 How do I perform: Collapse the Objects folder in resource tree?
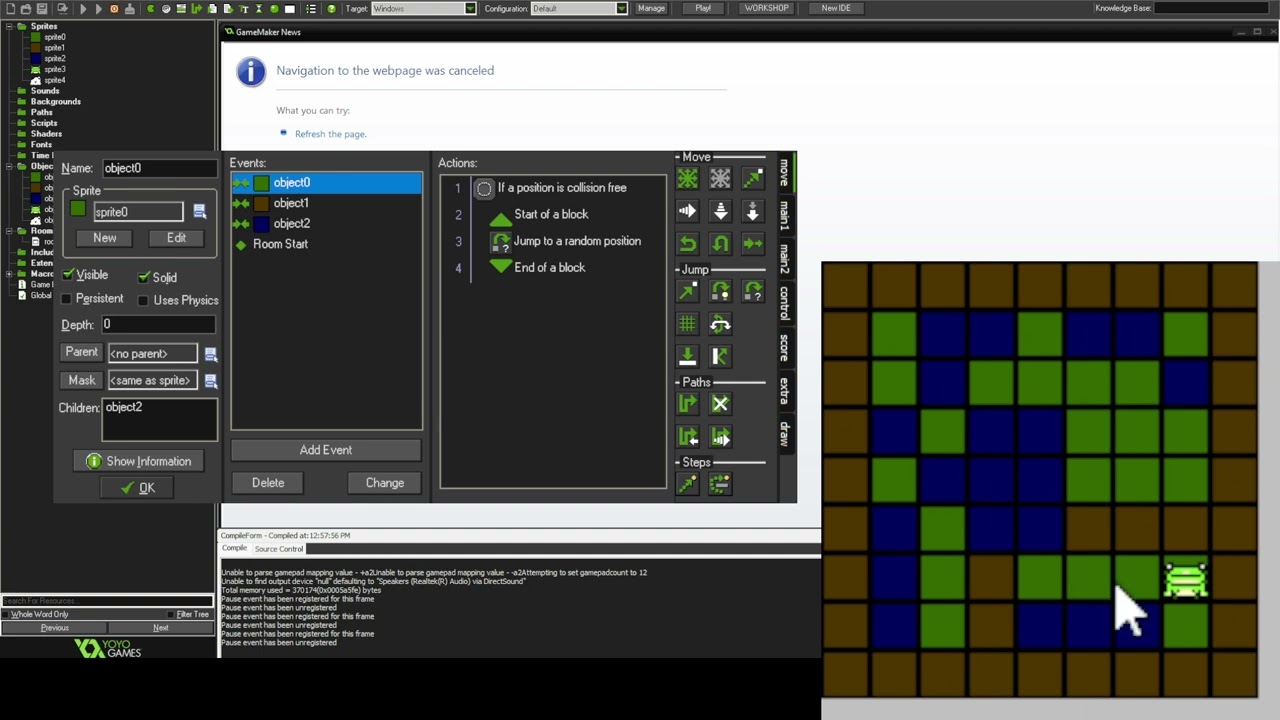pos(8,166)
